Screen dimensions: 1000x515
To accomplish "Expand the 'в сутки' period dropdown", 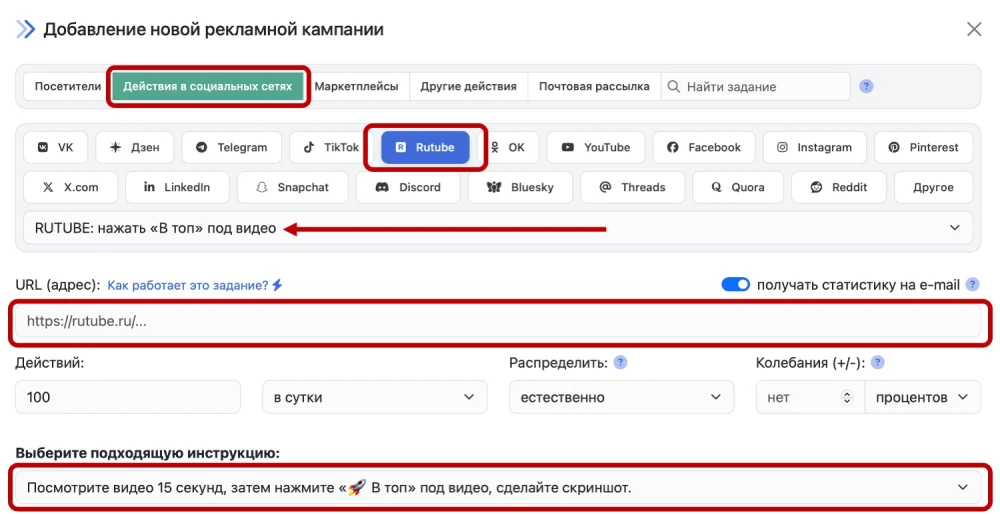I will pyautogui.click(x=374, y=397).
